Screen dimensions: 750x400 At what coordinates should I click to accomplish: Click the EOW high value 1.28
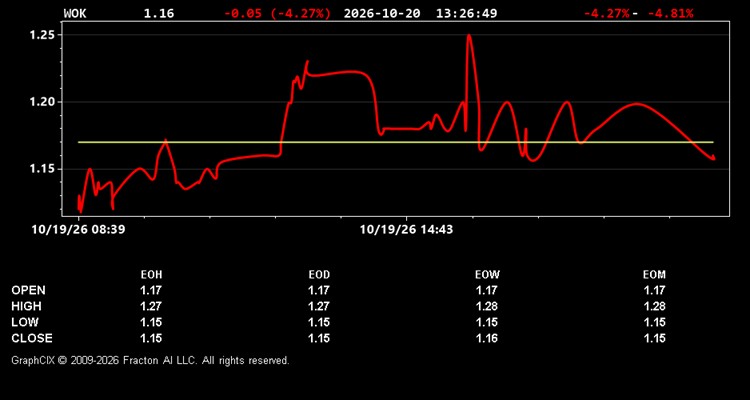[487, 306]
